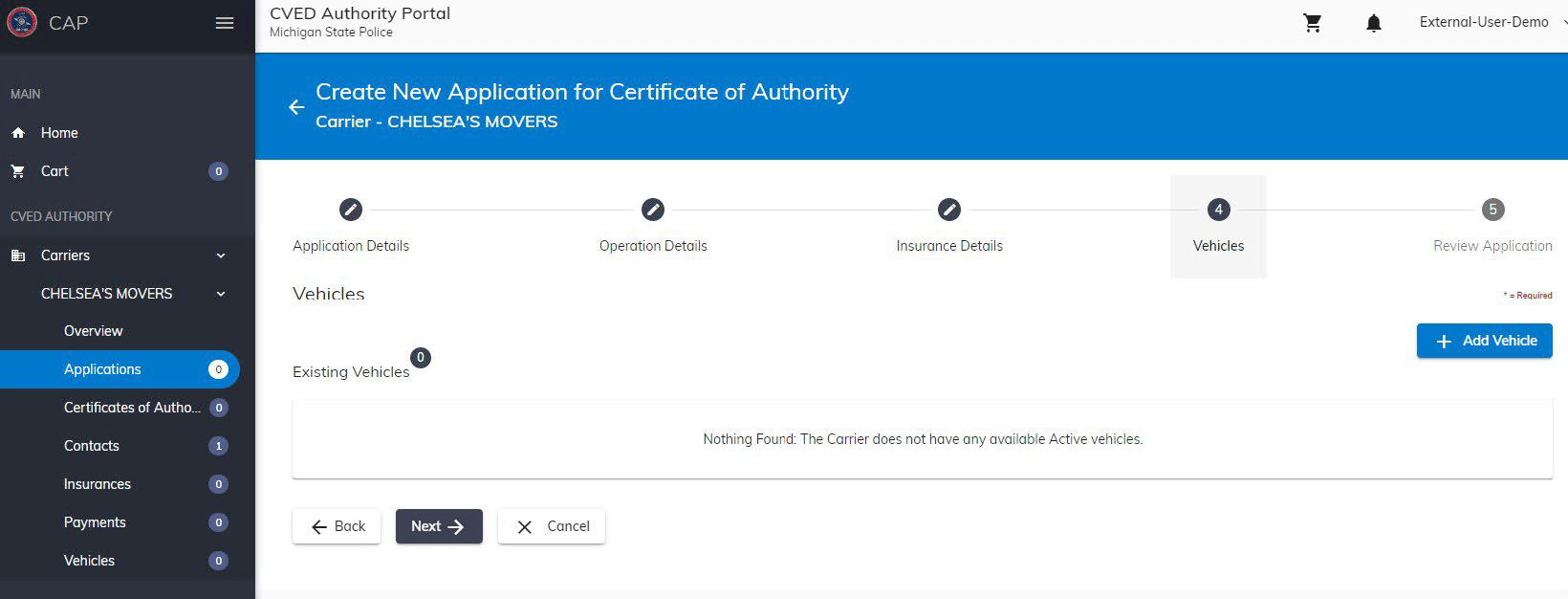Select the Operation Details step label
Screen dimensions: 1568x599
pyautogui.click(x=653, y=246)
